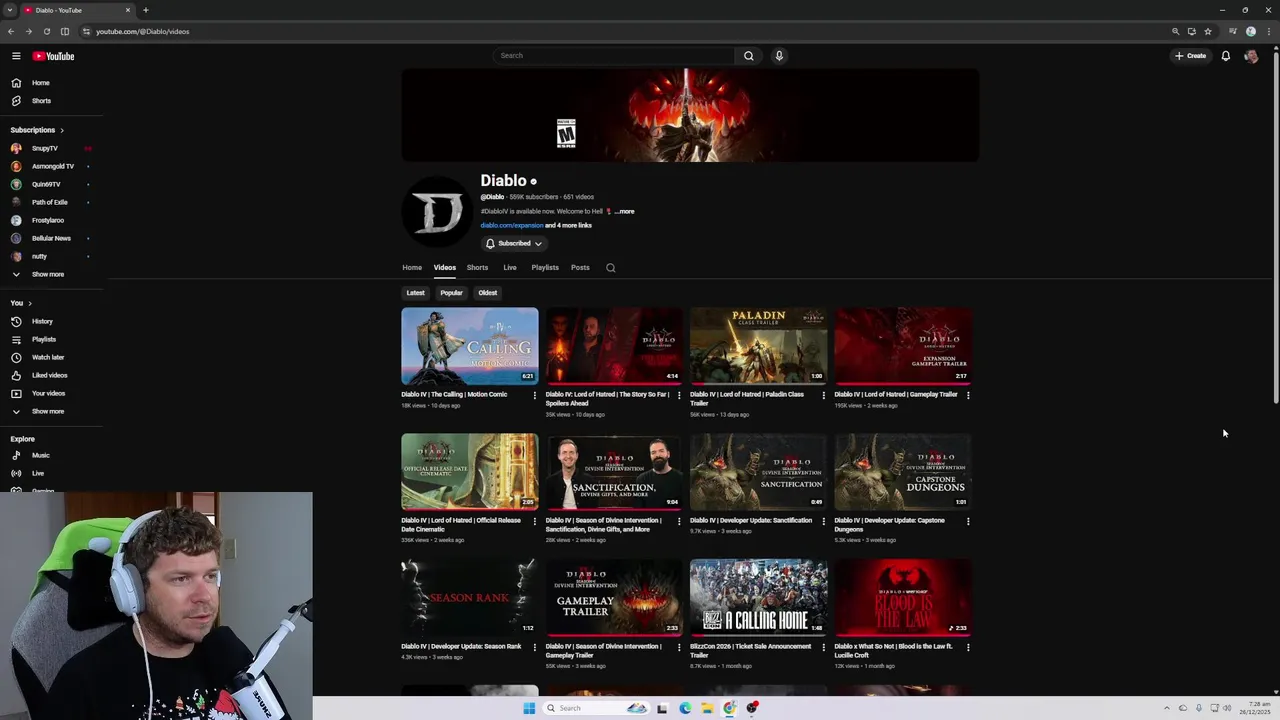Open File Explorer from the taskbar
Viewport: 1280px width, 720px height.
click(707, 708)
